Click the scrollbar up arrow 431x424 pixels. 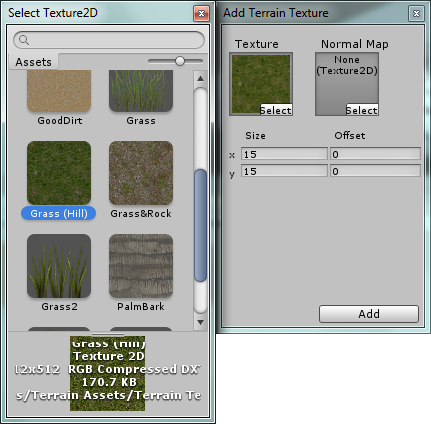point(200,79)
